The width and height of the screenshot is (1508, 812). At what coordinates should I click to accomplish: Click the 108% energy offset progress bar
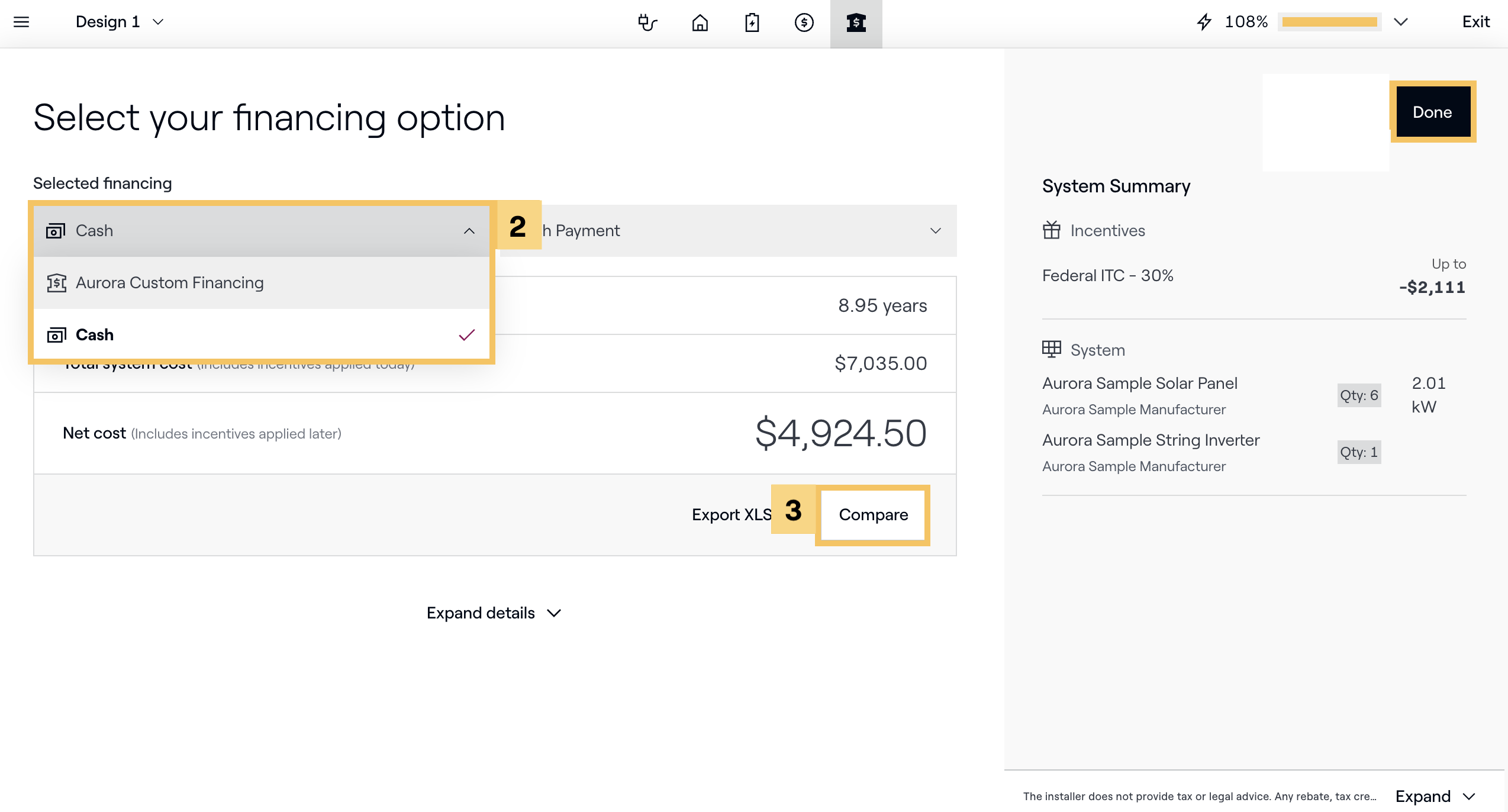1329,22
